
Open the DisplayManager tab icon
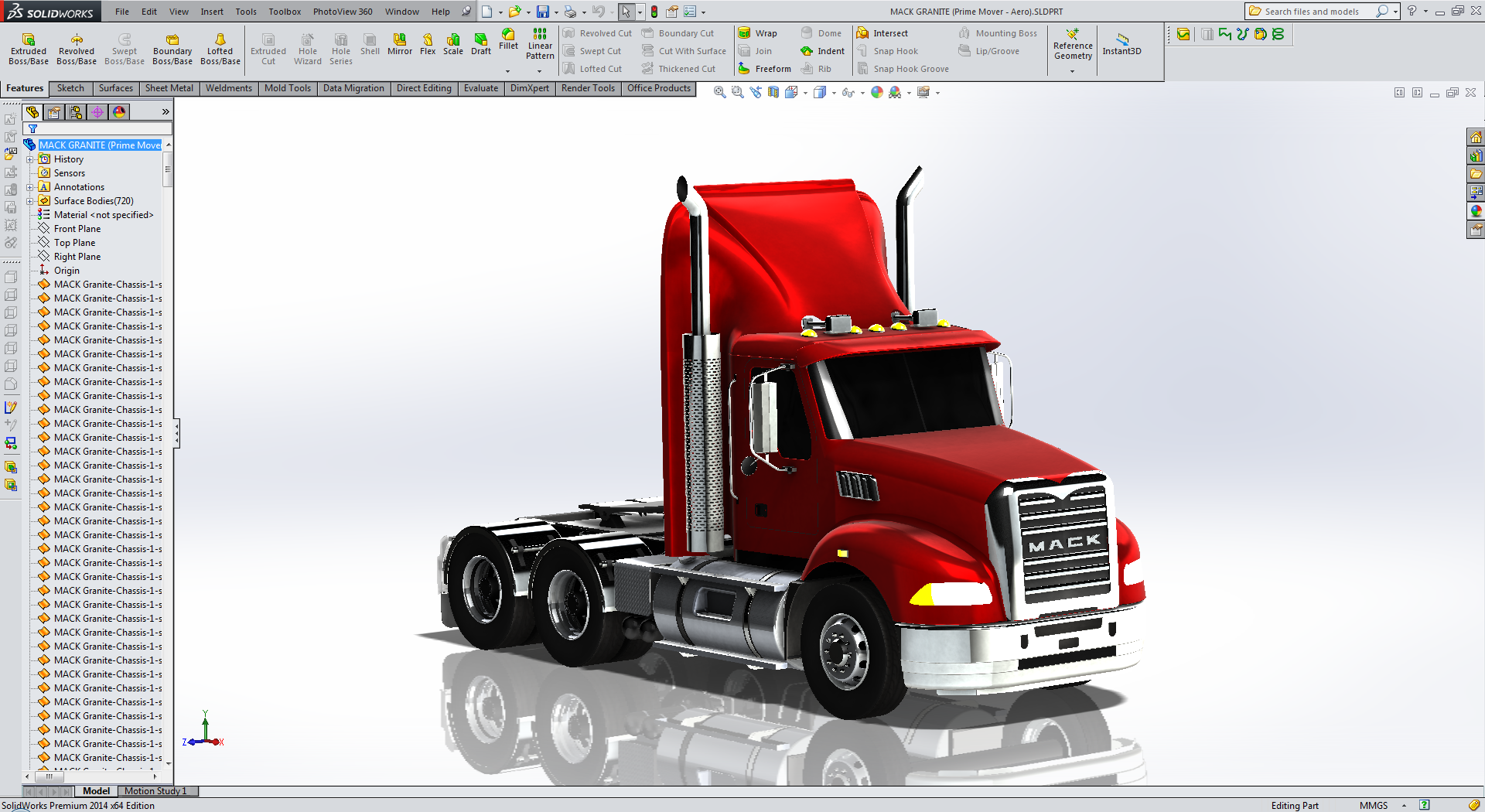coord(119,112)
